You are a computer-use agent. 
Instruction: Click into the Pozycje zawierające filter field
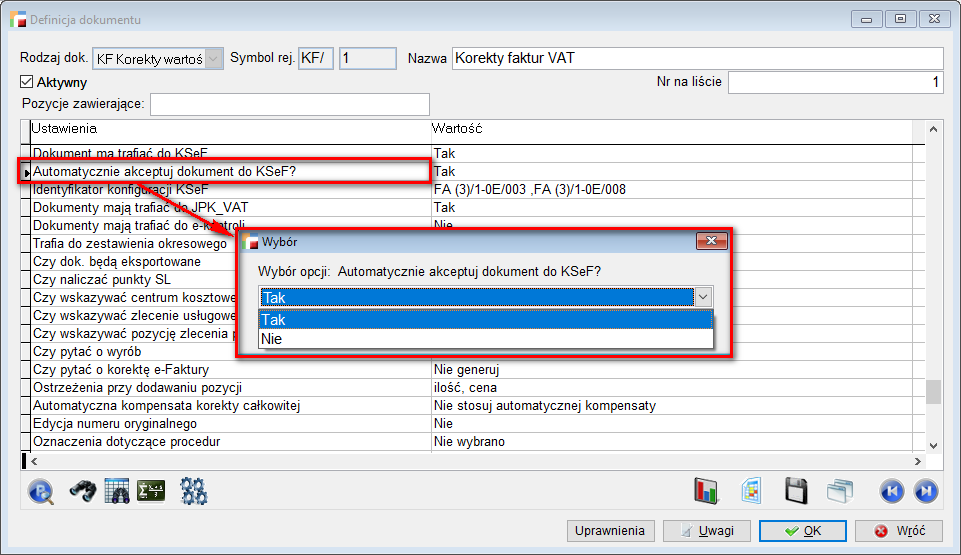pyautogui.click(x=289, y=104)
